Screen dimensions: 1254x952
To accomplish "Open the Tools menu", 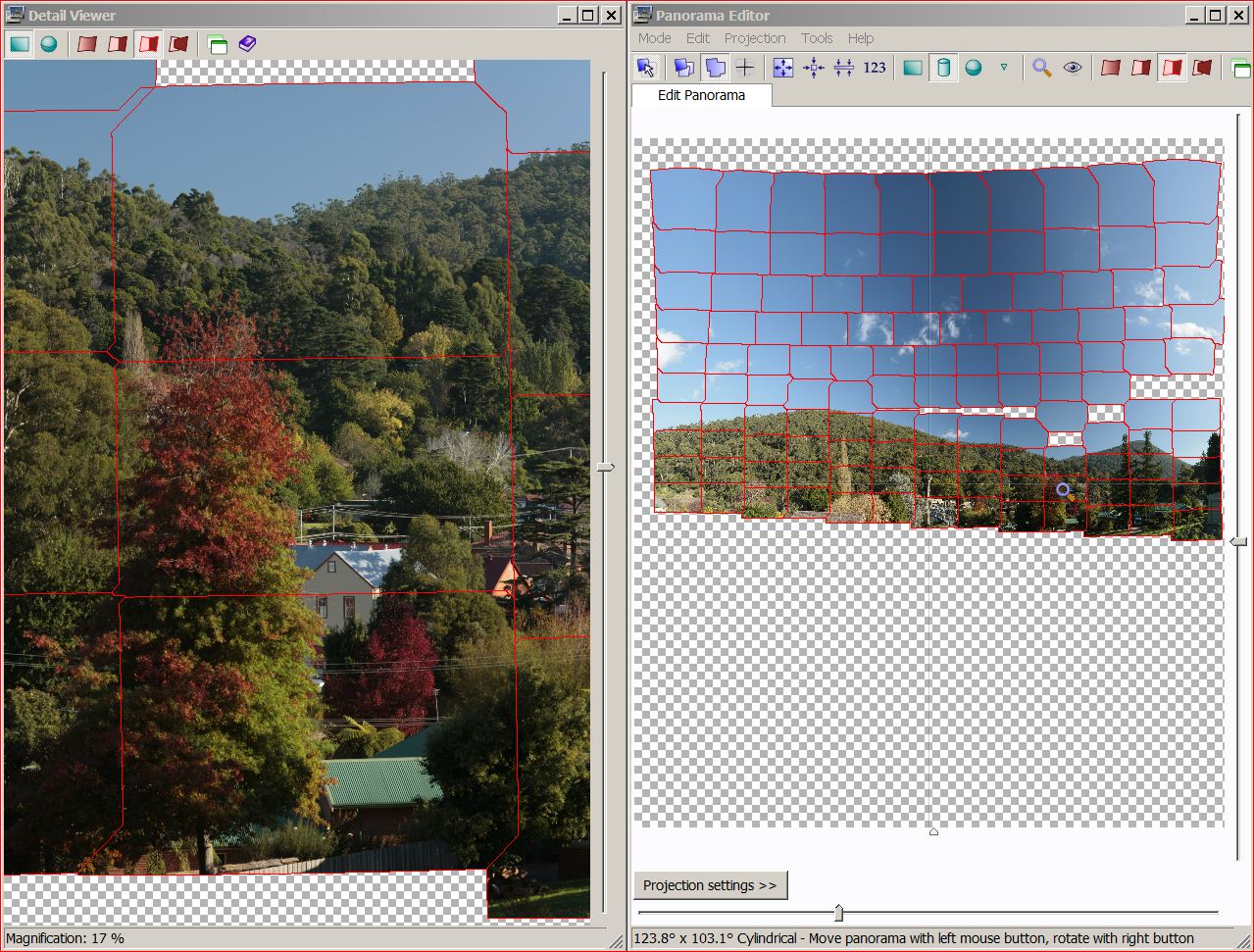I will click(x=817, y=38).
